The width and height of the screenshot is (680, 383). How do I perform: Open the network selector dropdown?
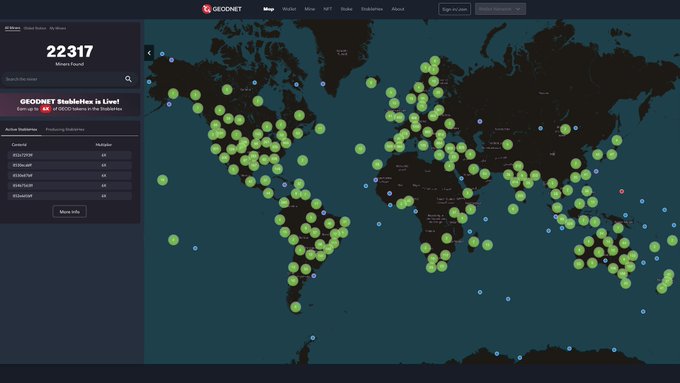(500, 9)
